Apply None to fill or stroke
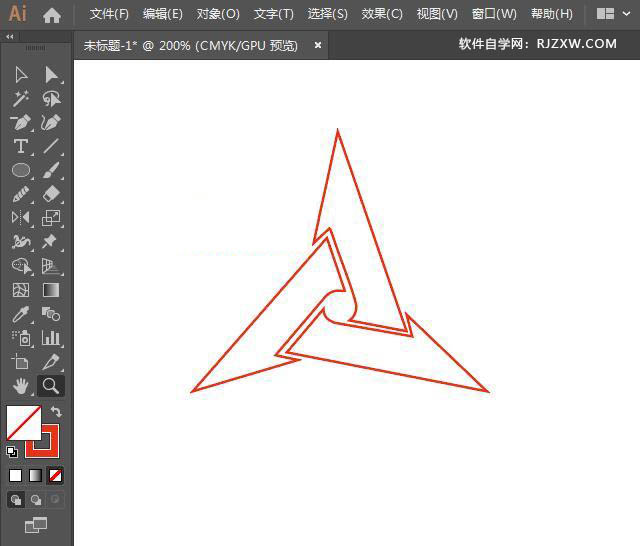The height and width of the screenshot is (546, 640). tap(56, 475)
